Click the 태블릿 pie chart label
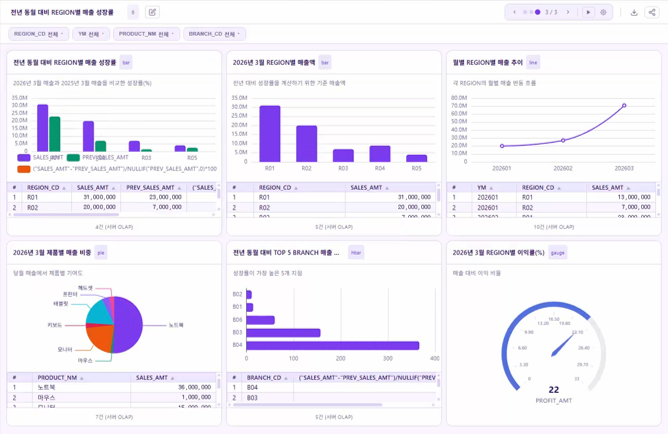The image size is (668, 434). (60, 304)
